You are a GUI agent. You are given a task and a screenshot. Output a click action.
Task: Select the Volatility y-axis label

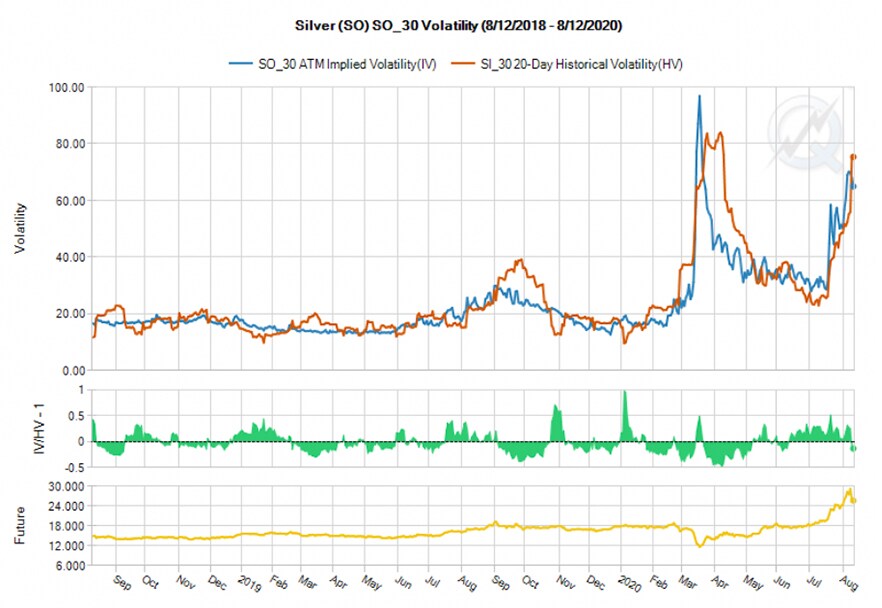tap(21, 229)
